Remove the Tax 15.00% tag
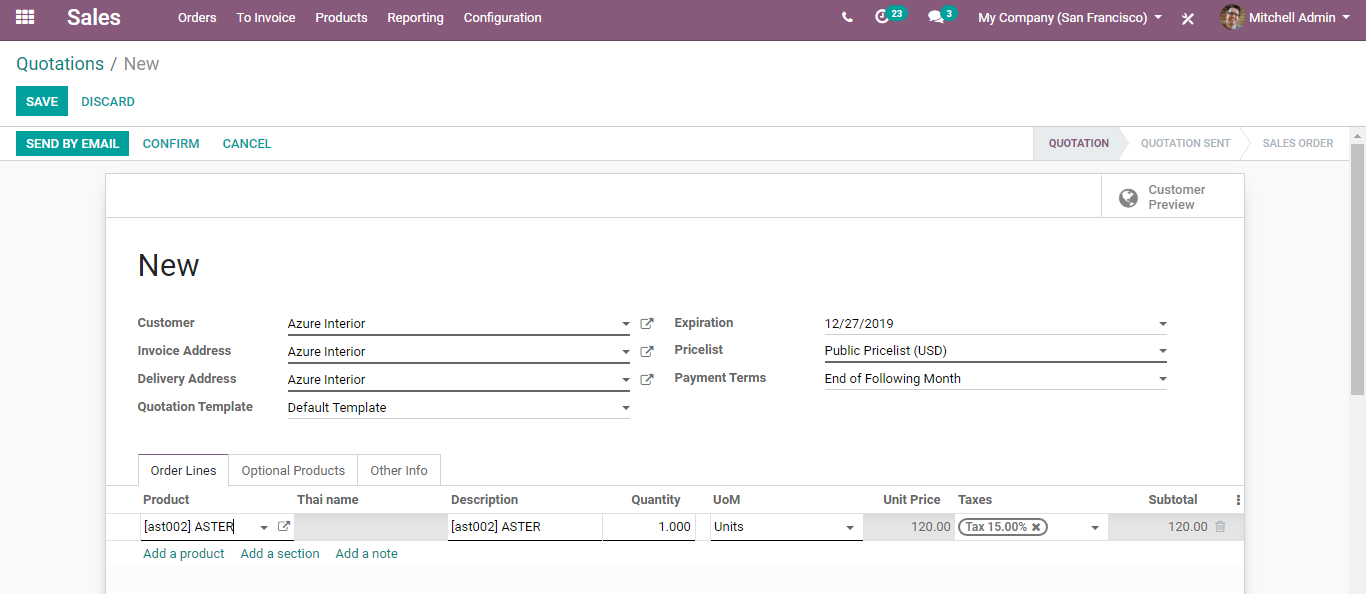The width and height of the screenshot is (1366, 594). (1036, 527)
